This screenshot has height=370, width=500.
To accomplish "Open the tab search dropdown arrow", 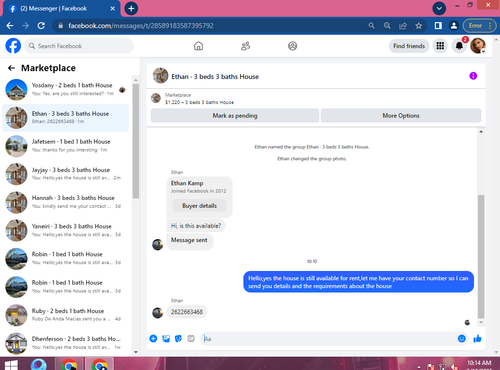I will (439, 9).
